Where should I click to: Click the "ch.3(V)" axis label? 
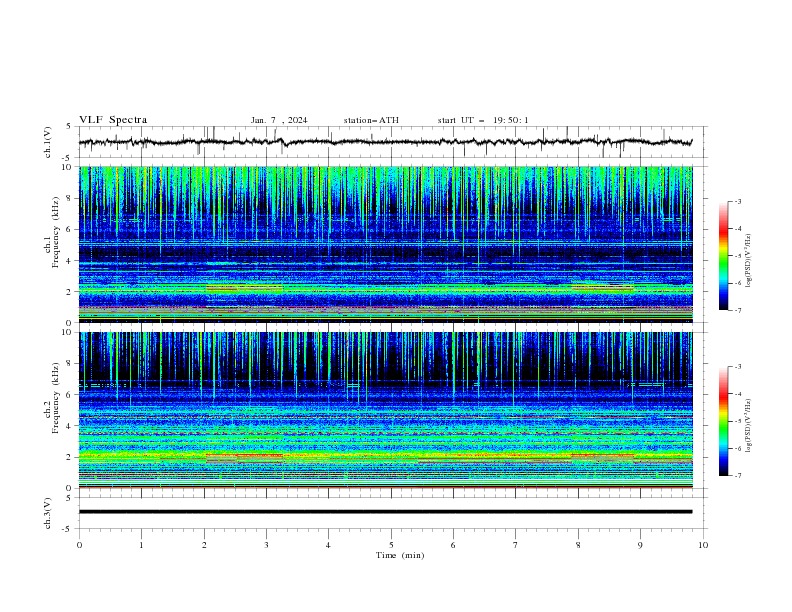tap(48, 513)
